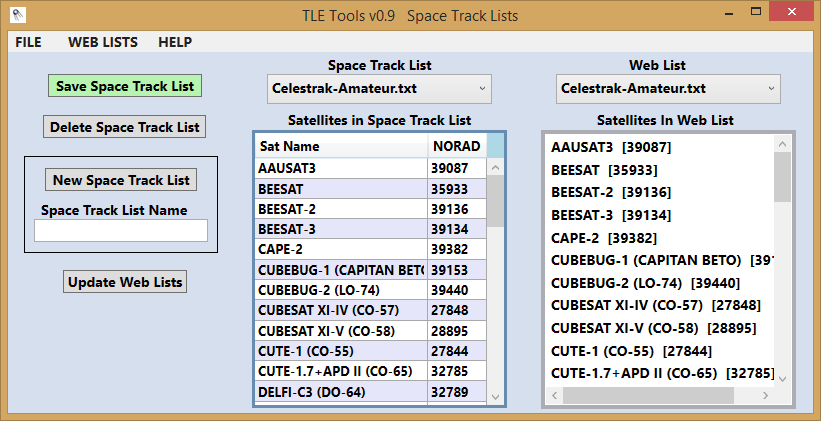Click NORAD cell 39440

(457, 290)
